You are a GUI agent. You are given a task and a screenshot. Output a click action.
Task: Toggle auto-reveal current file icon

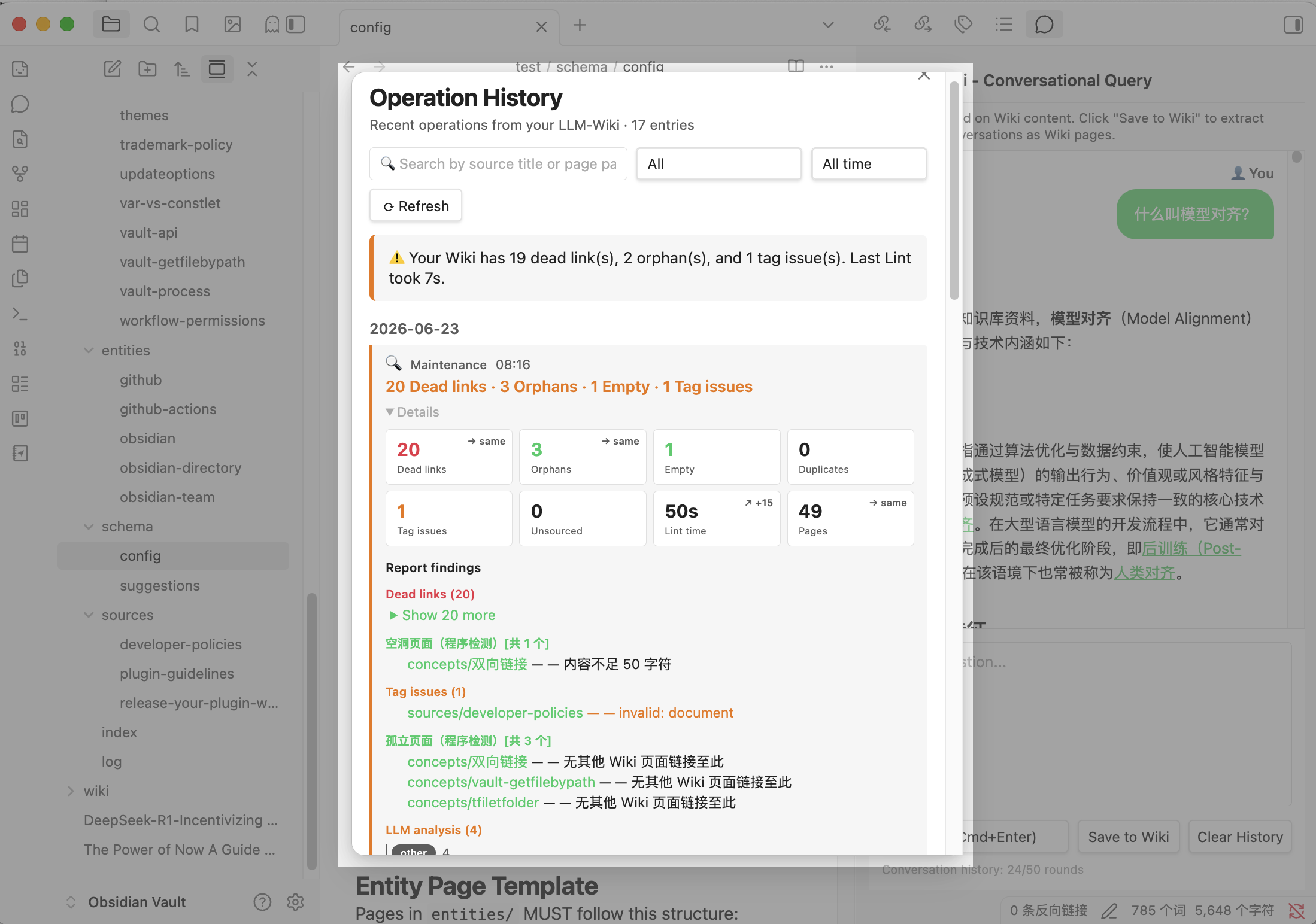coord(217,69)
